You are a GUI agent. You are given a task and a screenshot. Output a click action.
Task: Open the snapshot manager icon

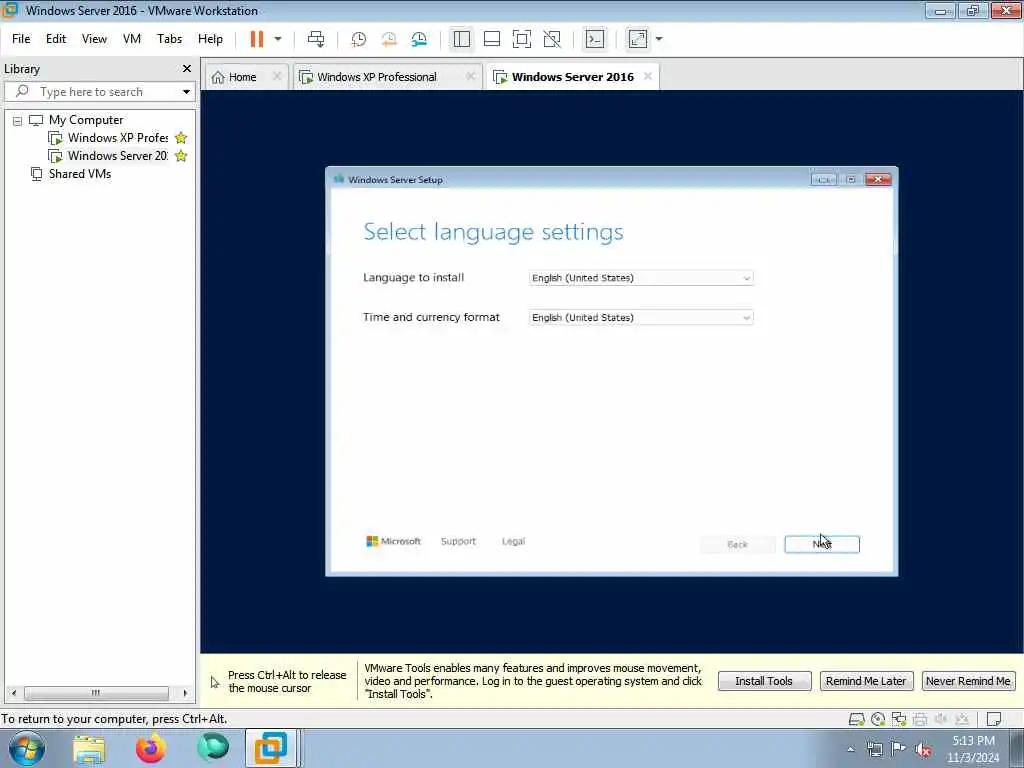(x=419, y=39)
